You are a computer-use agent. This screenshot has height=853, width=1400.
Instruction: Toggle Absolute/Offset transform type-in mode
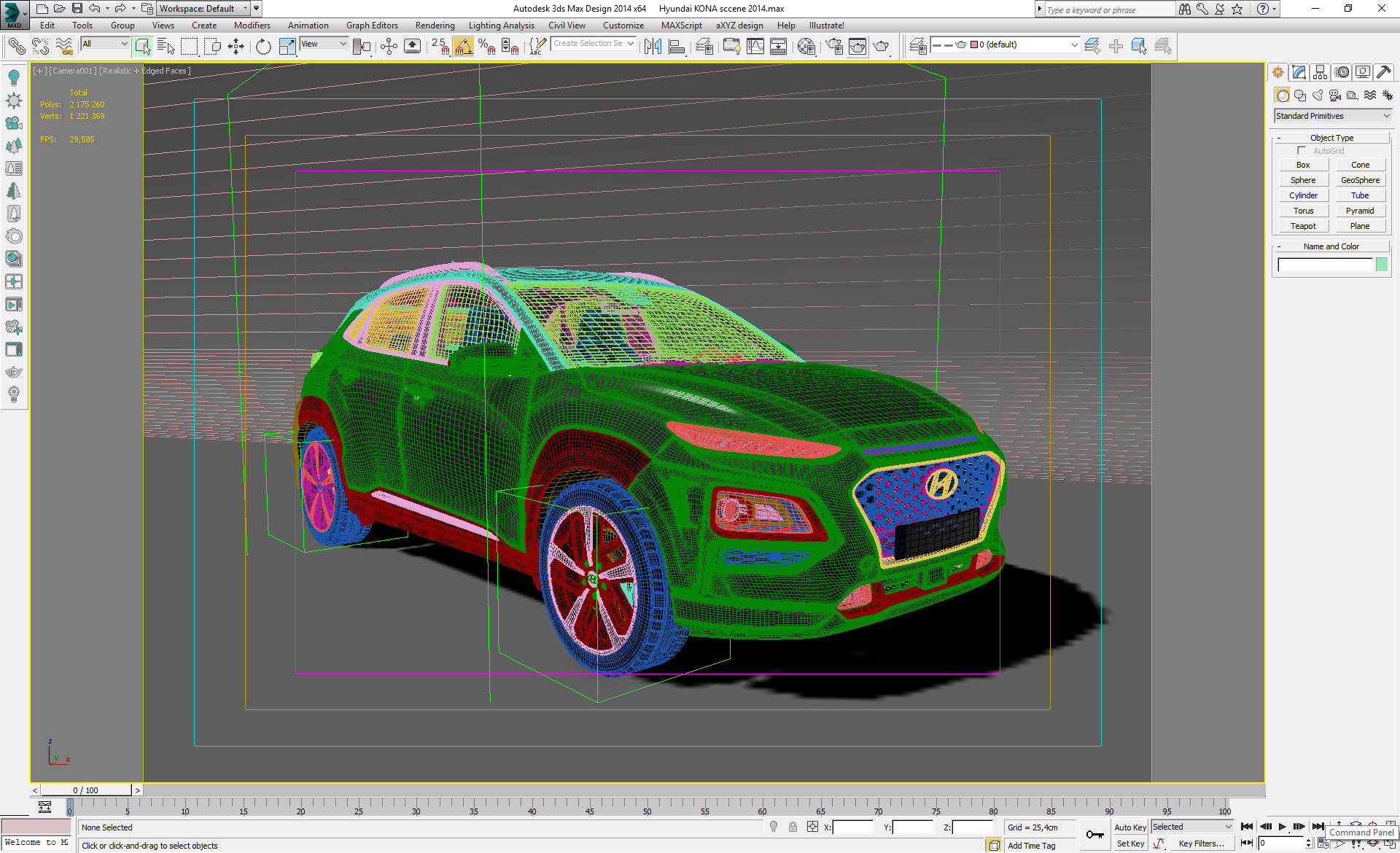(x=812, y=827)
